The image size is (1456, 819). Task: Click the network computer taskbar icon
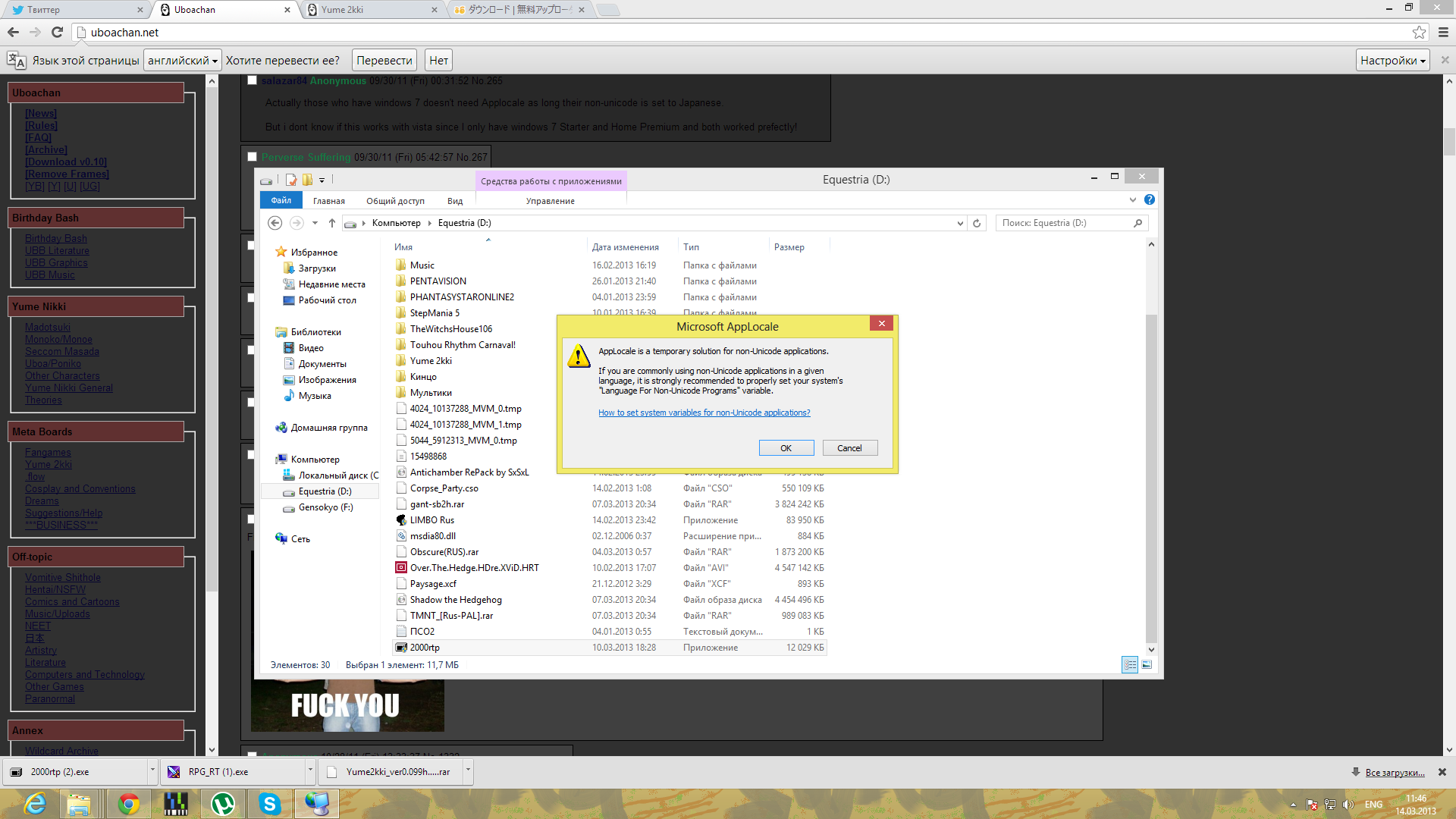pos(316,803)
